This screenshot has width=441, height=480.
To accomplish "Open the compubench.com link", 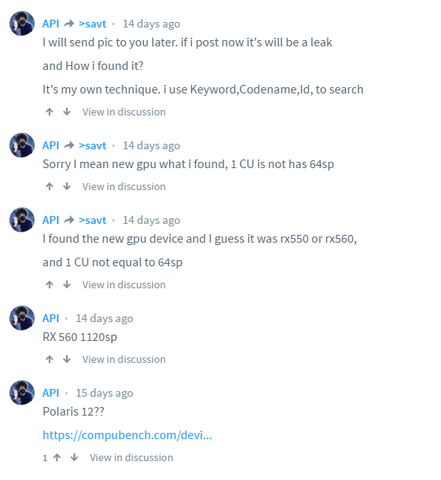I will 127,435.
